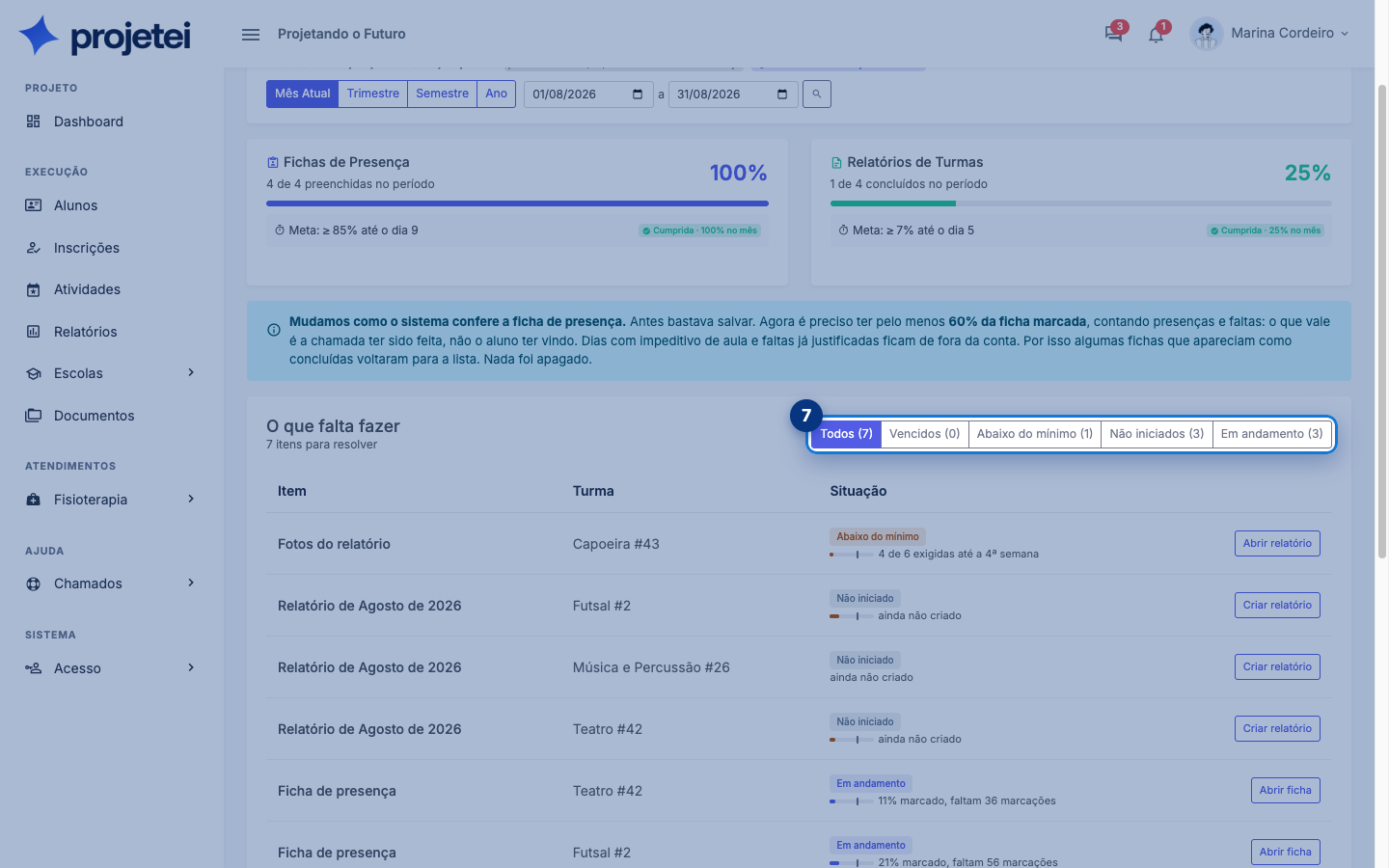Expand the Fisioterapia submenu chevron
This screenshot has height=868, width=1389.
pyautogui.click(x=191, y=499)
